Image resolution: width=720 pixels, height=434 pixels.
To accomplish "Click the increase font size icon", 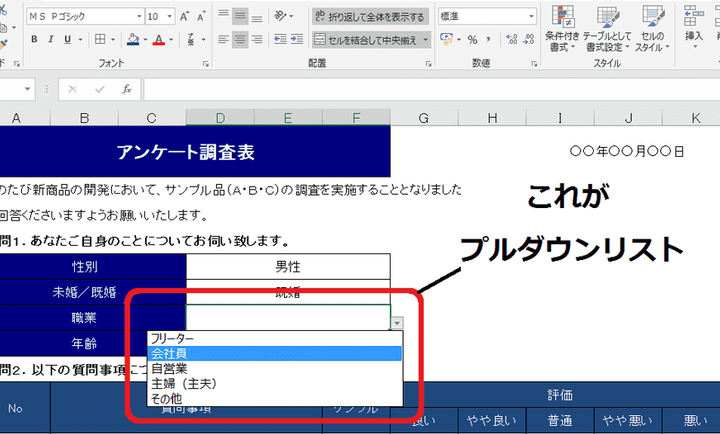I will click(185, 17).
